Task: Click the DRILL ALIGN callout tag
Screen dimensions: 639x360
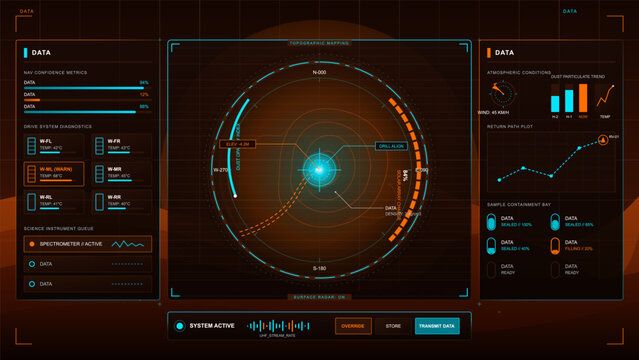Action: [x=391, y=146]
